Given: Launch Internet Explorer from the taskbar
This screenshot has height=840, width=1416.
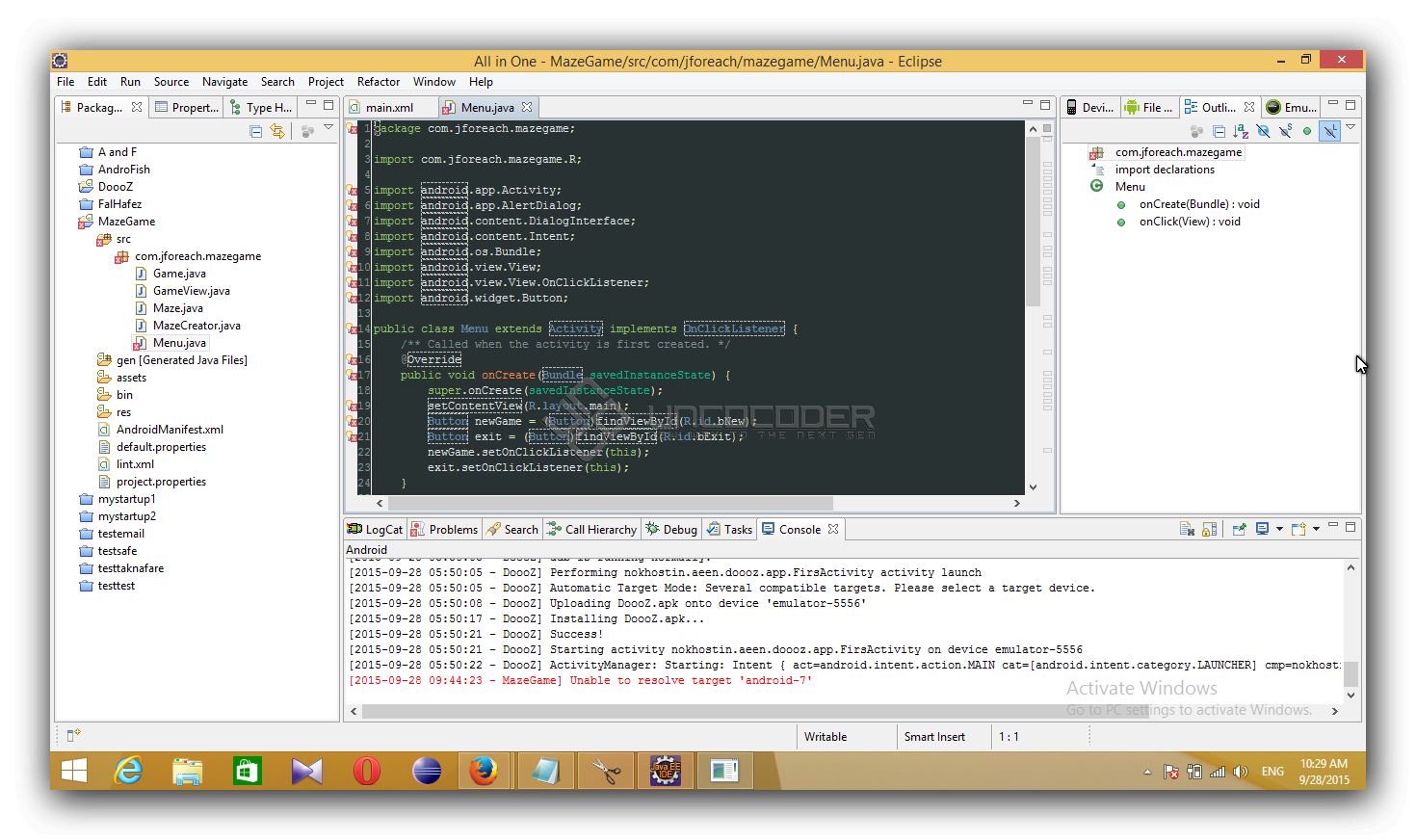Looking at the screenshot, I should [129, 771].
